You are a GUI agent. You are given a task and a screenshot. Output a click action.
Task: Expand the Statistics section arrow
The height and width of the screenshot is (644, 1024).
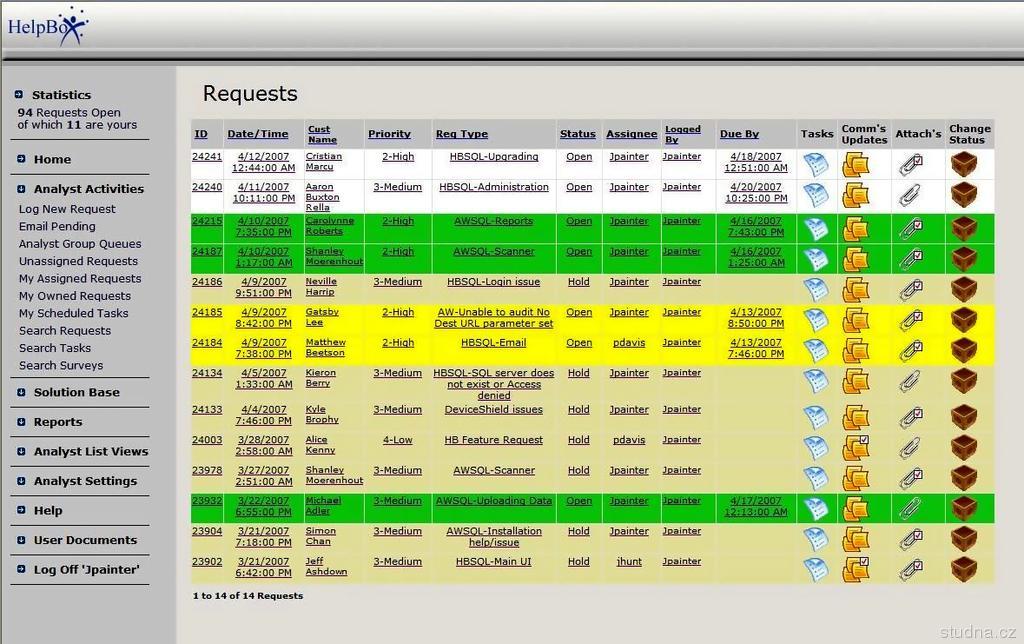[x=19, y=94]
